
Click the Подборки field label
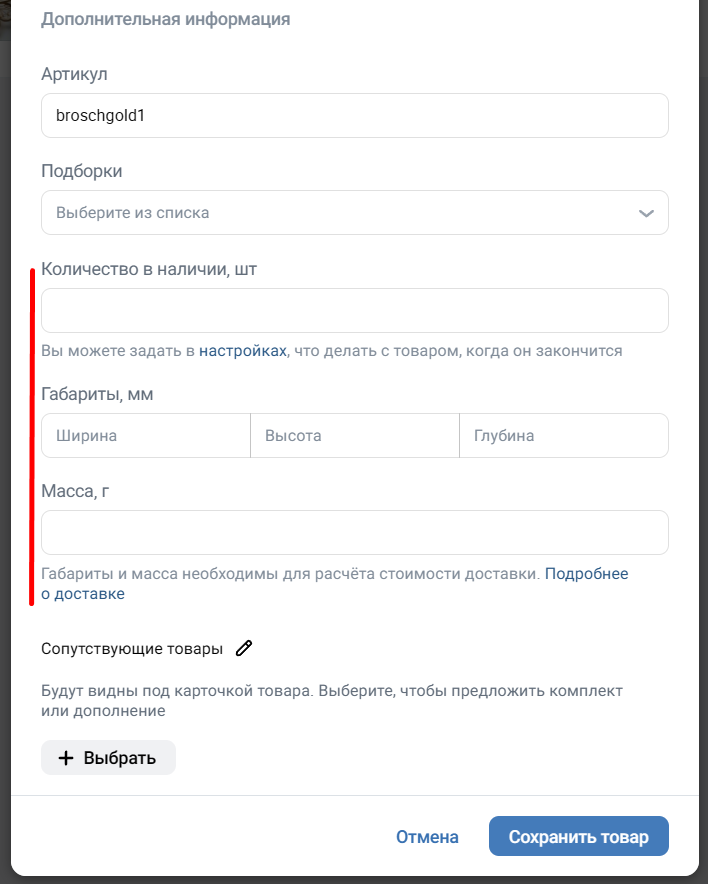tap(82, 171)
